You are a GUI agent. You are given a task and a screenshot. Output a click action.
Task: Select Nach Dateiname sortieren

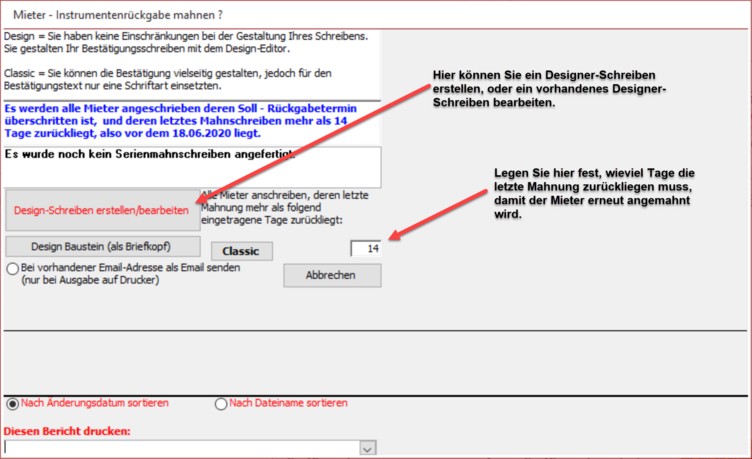(x=221, y=403)
